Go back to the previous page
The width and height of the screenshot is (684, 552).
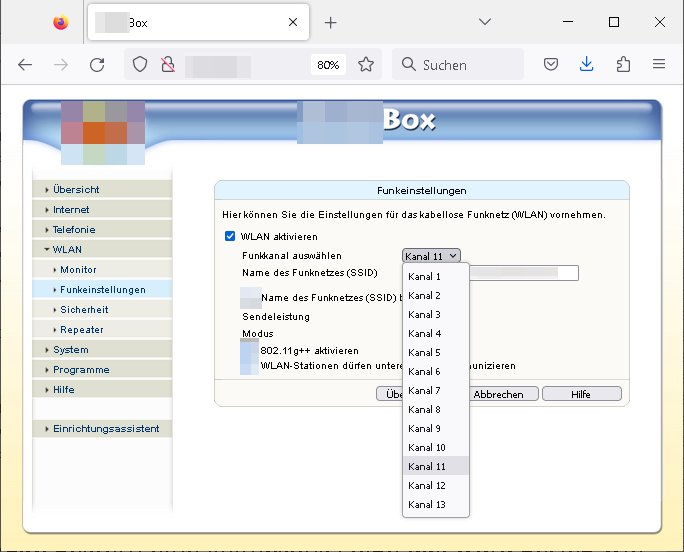click(25, 65)
